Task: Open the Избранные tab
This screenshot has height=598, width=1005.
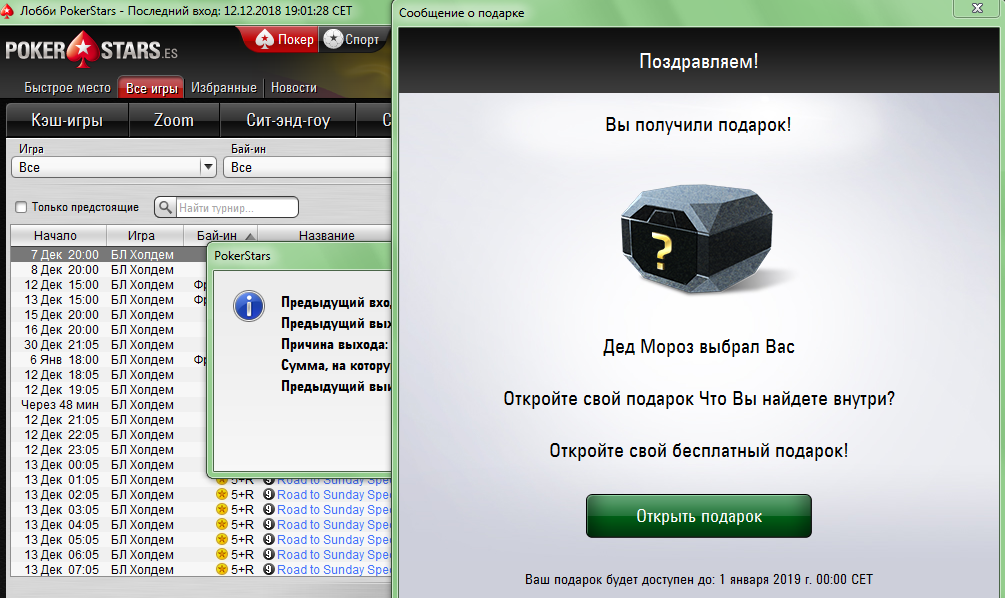Action: (x=224, y=88)
